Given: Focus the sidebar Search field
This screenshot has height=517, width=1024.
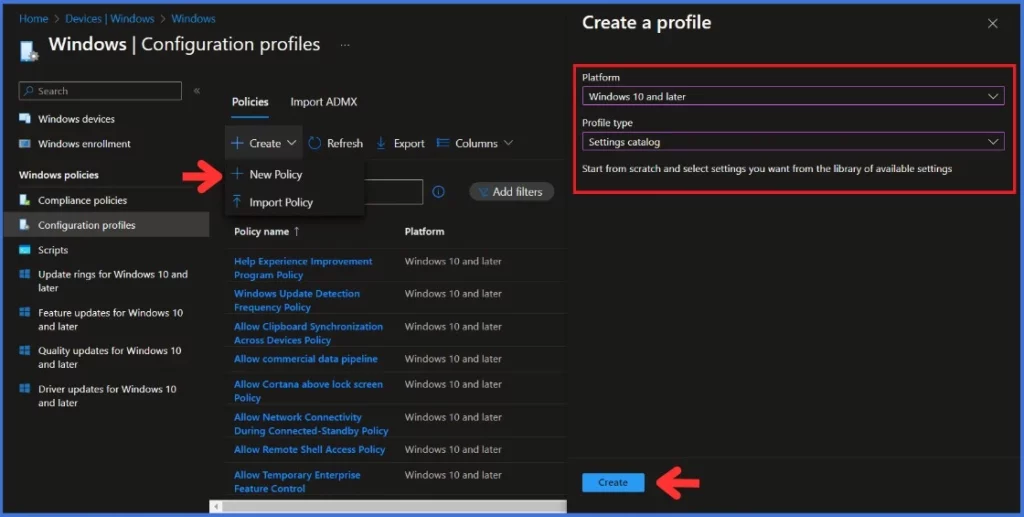Looking at the screenshot, I should point(100,91).
